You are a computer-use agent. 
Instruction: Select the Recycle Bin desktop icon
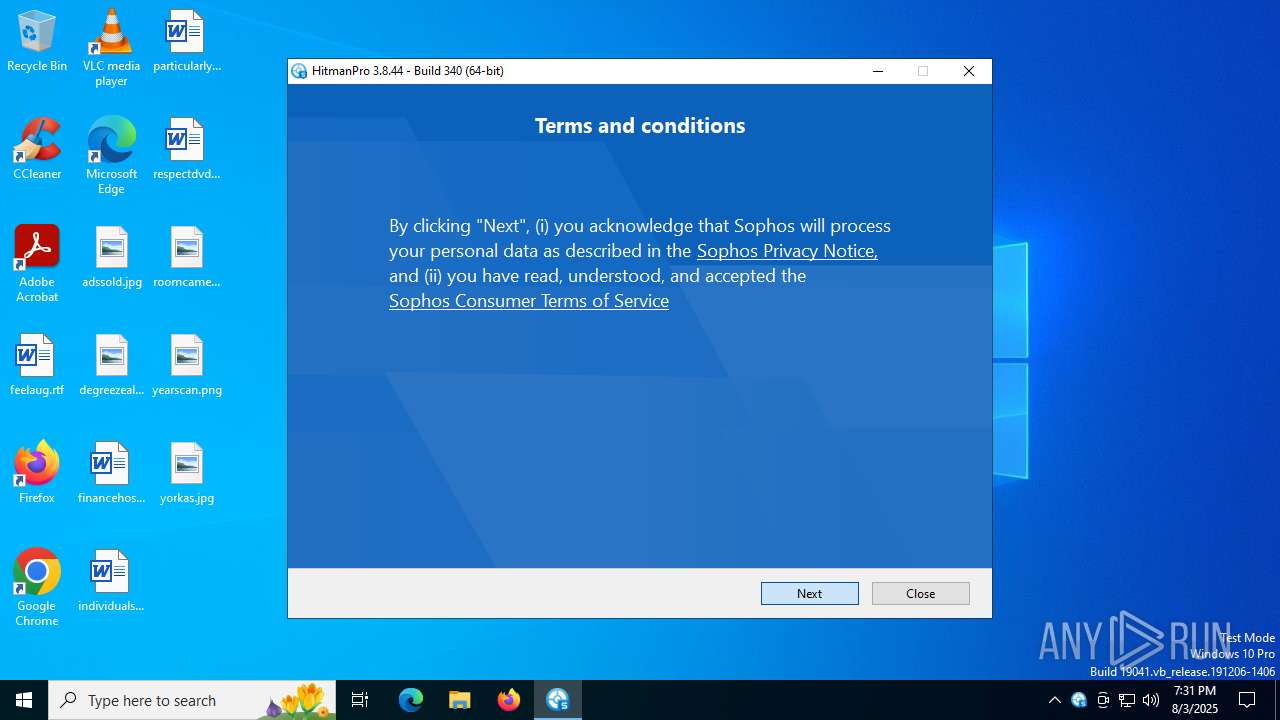[x=37, y=41]
